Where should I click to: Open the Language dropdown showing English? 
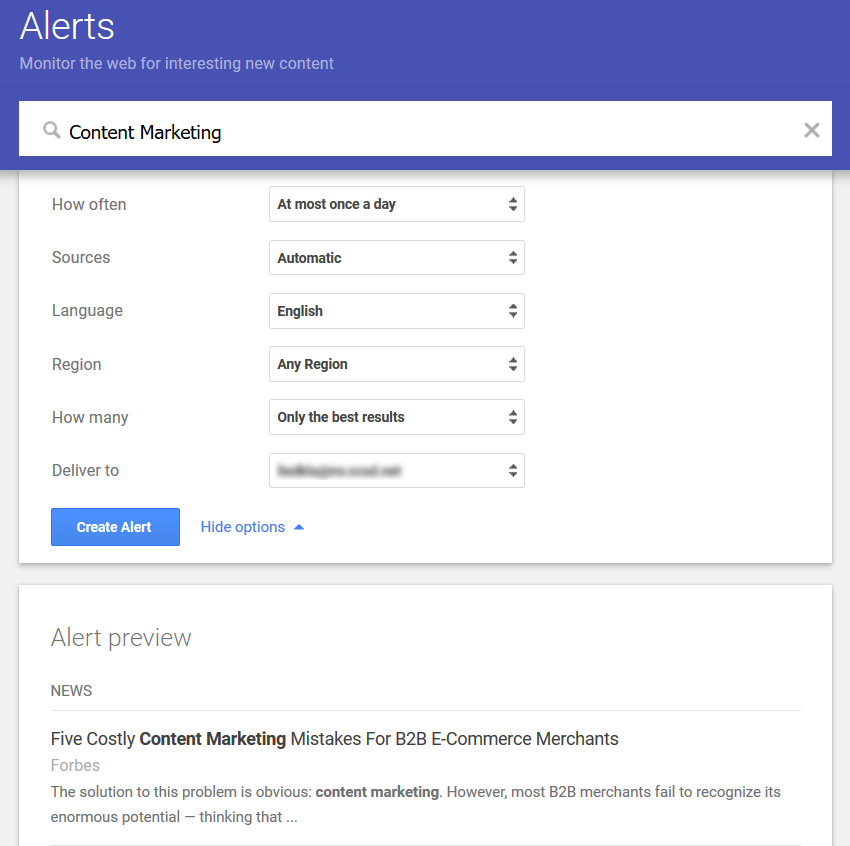pyautogui.click(x=396, y=311)
